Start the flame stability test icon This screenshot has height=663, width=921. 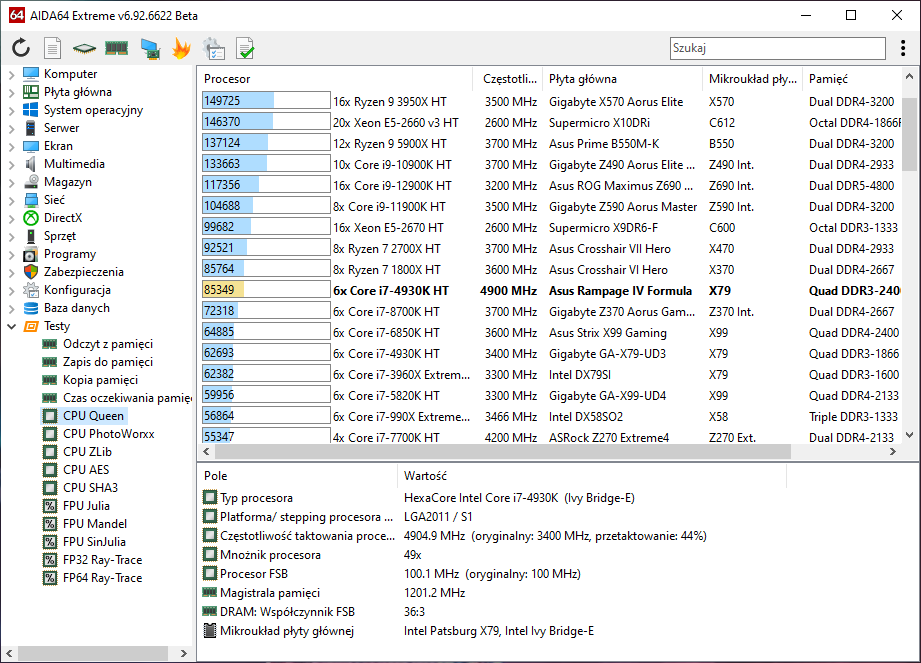click(x=181, y=48)
